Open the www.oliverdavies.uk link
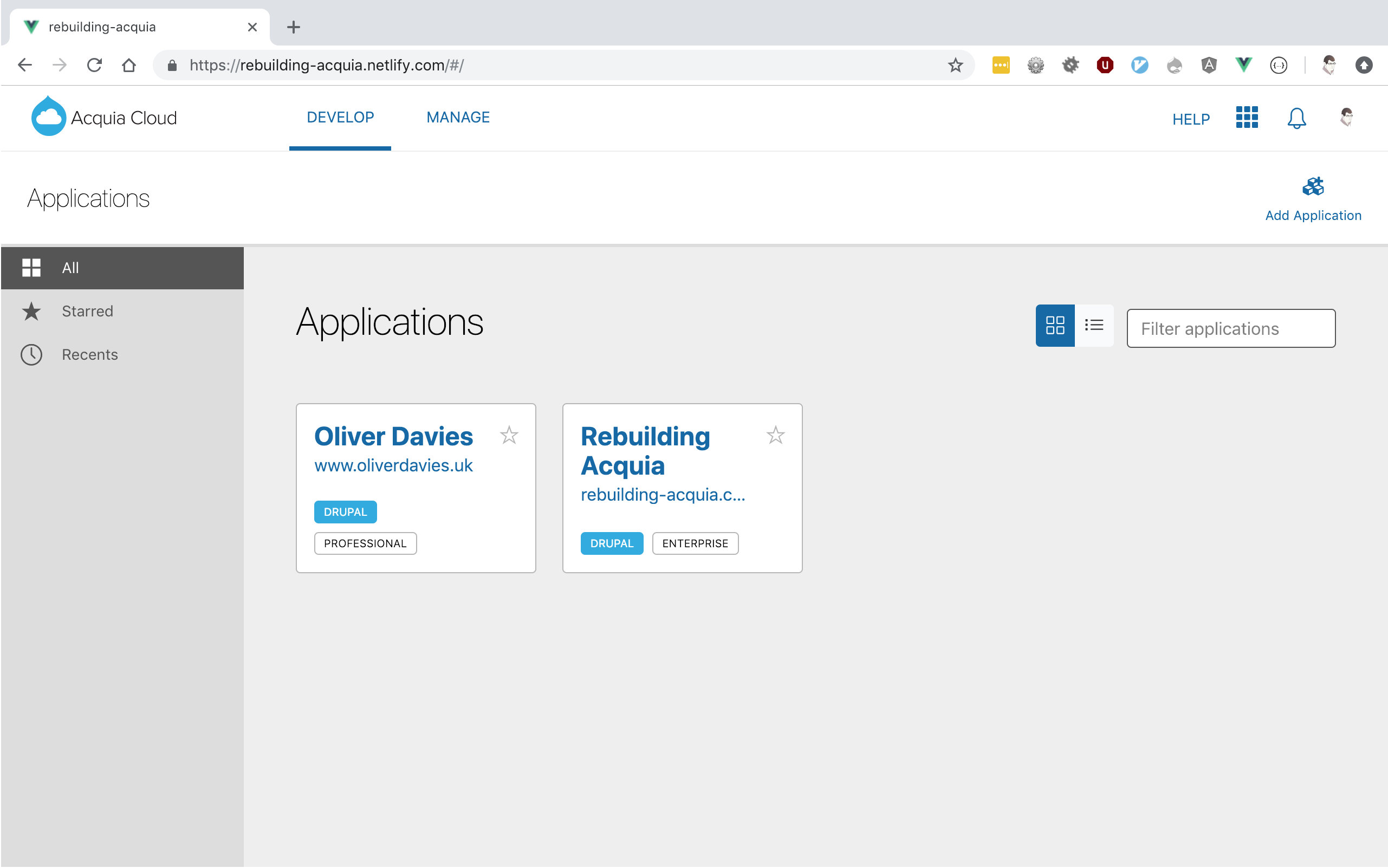 point(393,465)
